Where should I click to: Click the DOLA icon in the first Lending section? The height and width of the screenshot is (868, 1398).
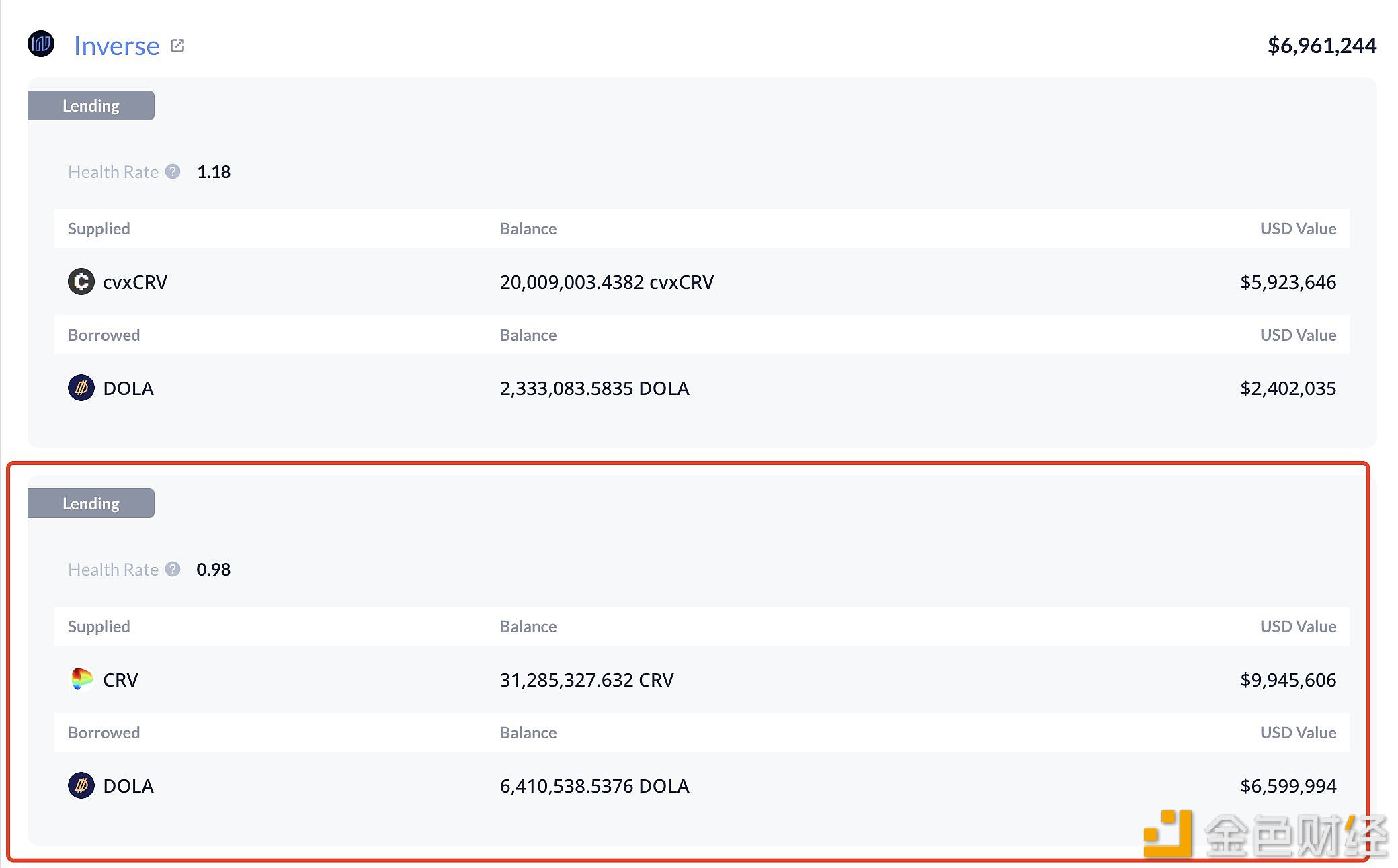[x=81, y=388]
